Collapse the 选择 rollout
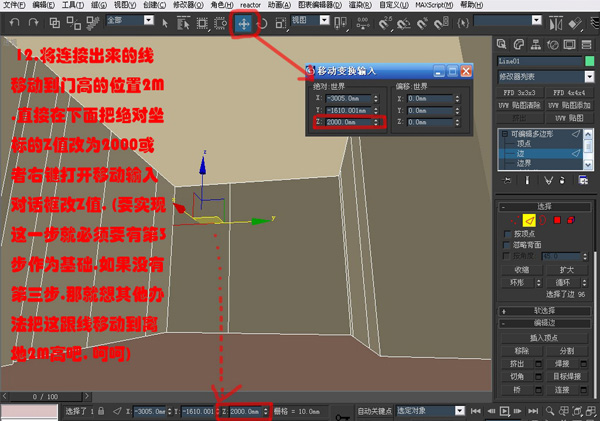This screenshot has height=421, width=600. pos(545,207)
